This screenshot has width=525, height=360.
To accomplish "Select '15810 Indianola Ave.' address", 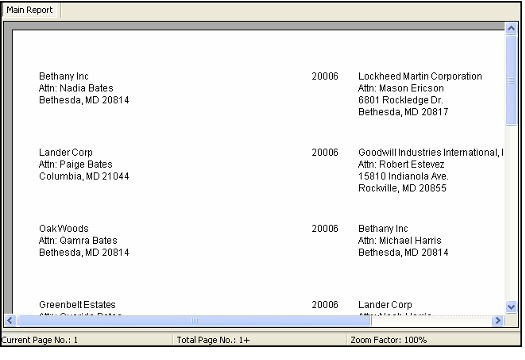I will [x=403, y=176].
